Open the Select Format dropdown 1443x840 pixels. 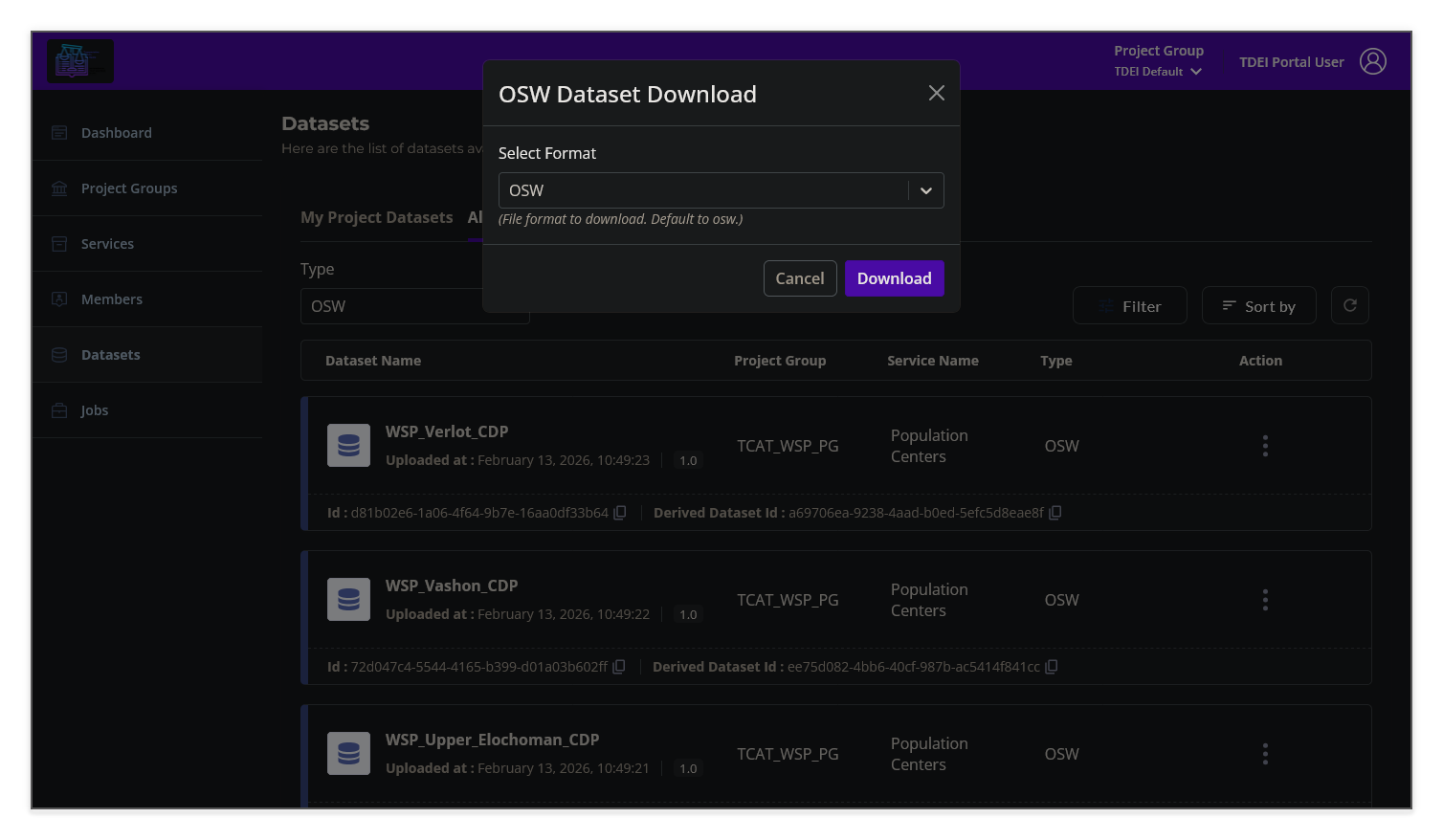coord(721,190)
